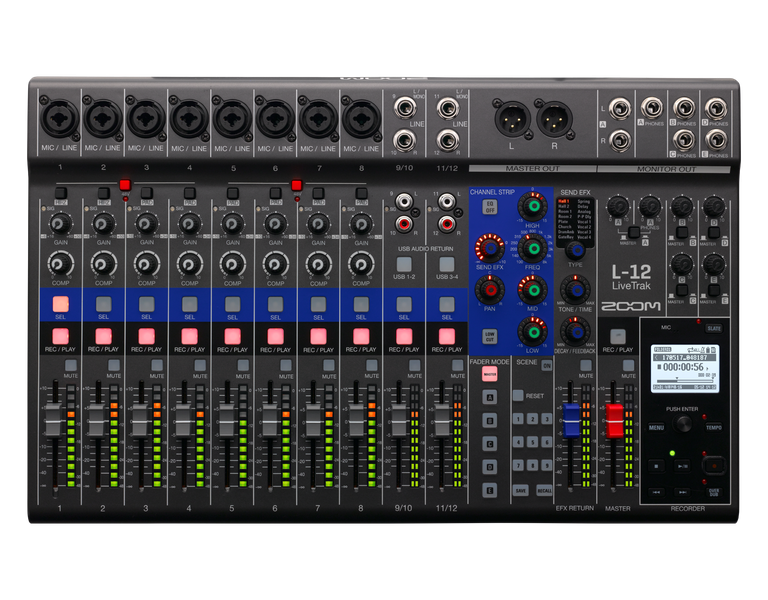
Task: Turn the effect TYPE selector knob
Action: pyautogui.click(x=576, y=250)
